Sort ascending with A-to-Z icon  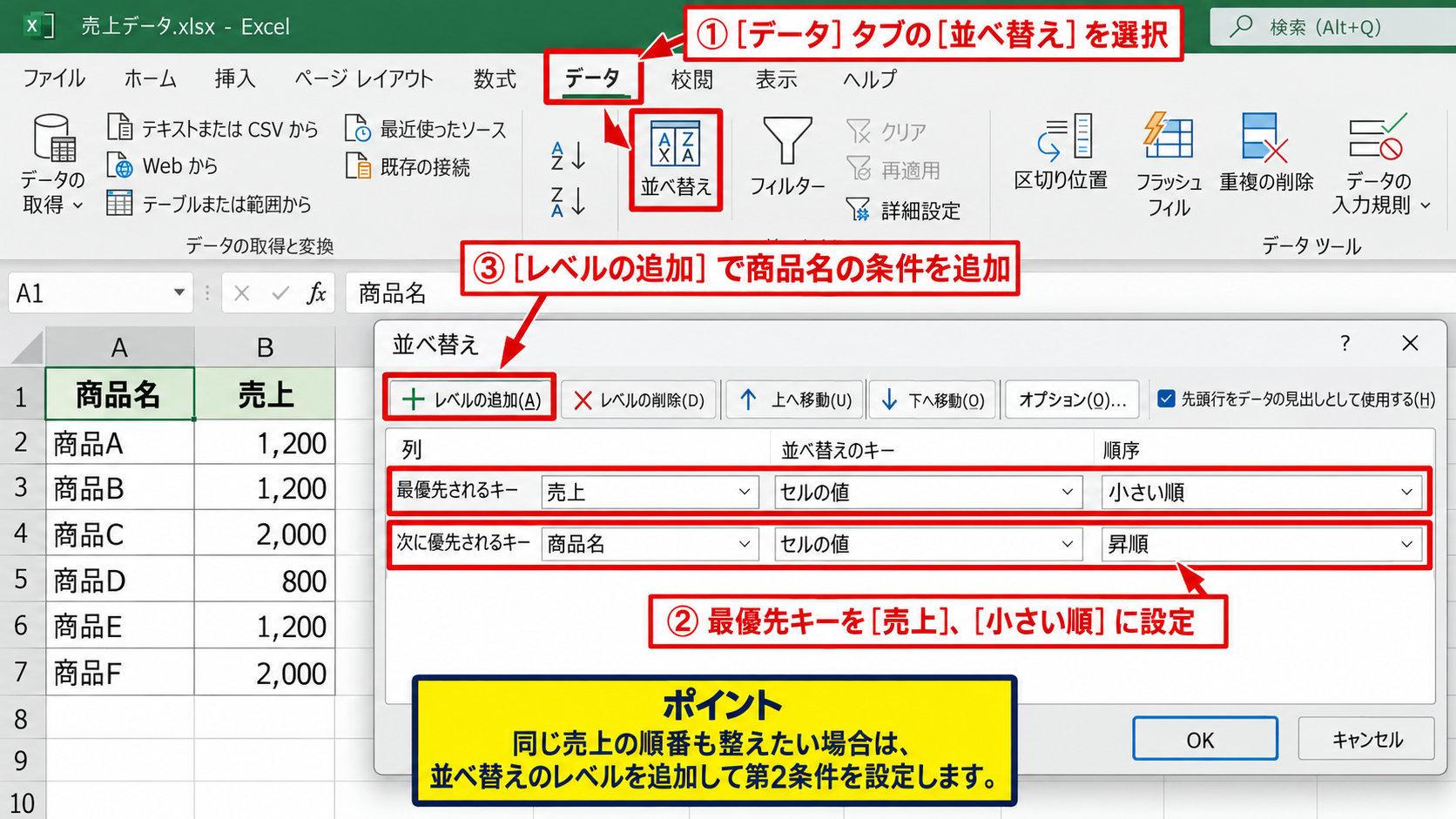pyautogui.click(x=568, y=156)
